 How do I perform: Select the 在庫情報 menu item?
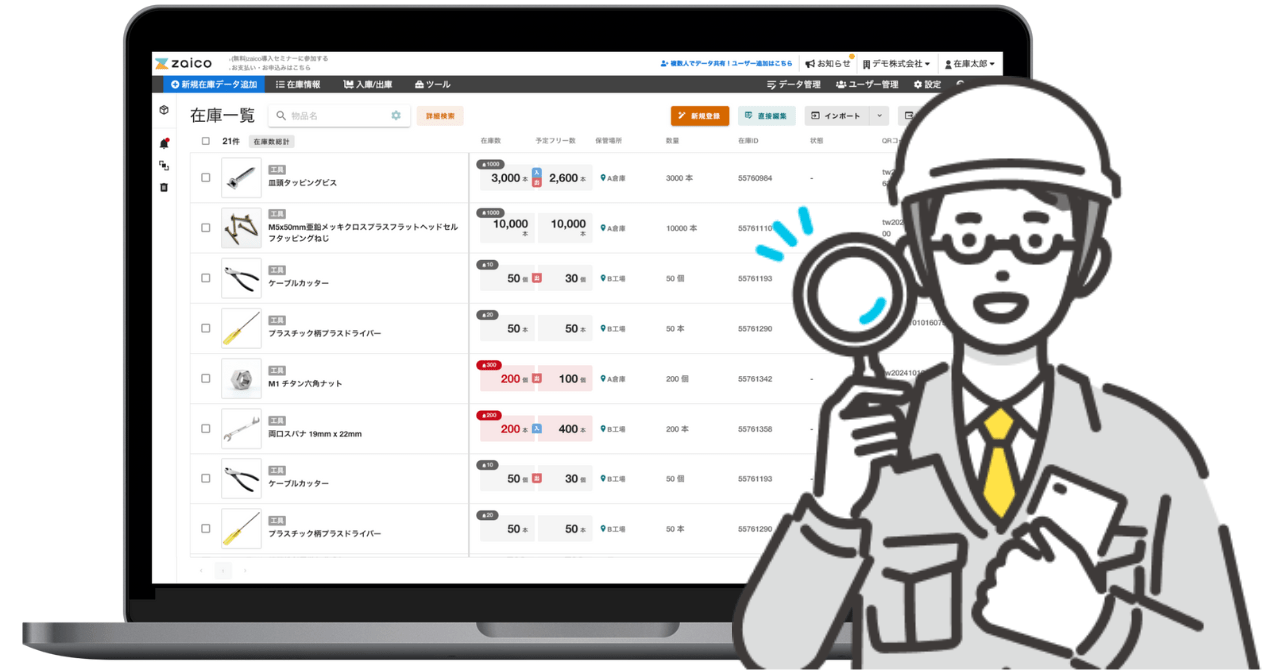[298, 85]
